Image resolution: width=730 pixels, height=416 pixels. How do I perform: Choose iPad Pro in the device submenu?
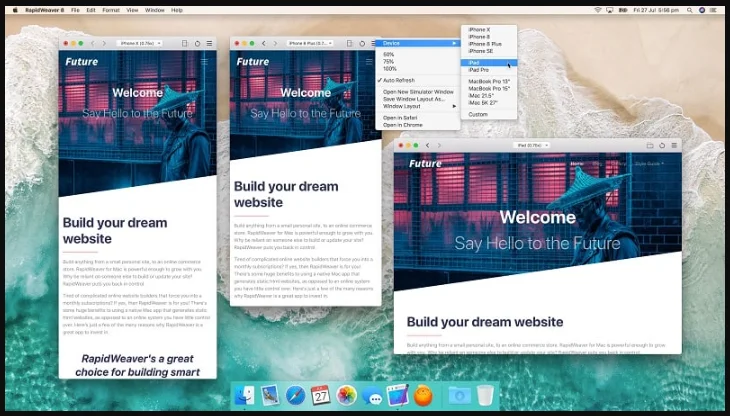(x=489, y=70)
